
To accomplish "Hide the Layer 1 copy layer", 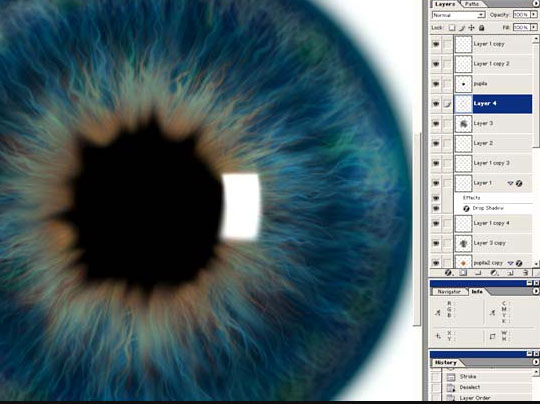I will (436, 44).
